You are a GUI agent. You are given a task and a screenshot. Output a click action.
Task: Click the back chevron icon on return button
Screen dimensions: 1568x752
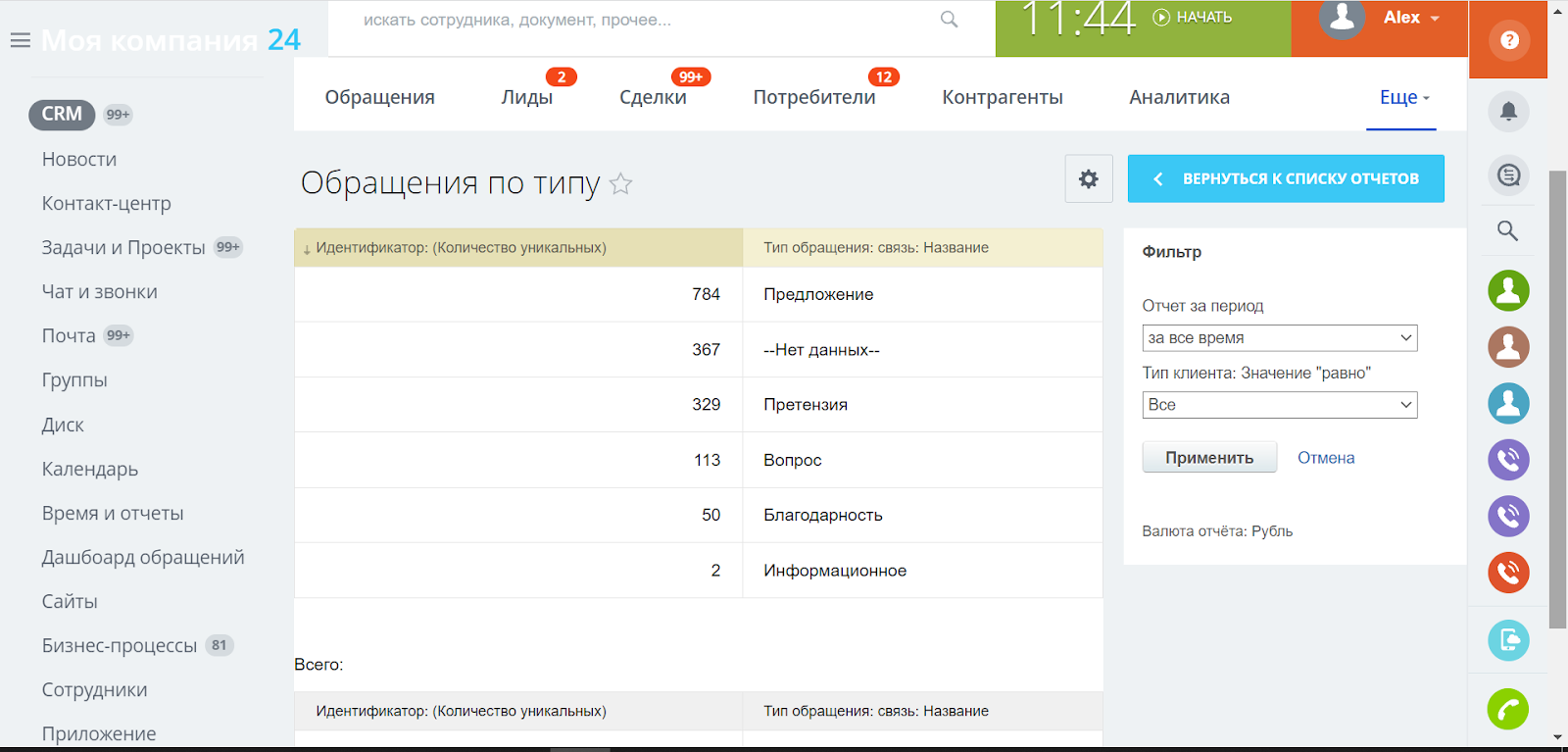(1158, 178)
